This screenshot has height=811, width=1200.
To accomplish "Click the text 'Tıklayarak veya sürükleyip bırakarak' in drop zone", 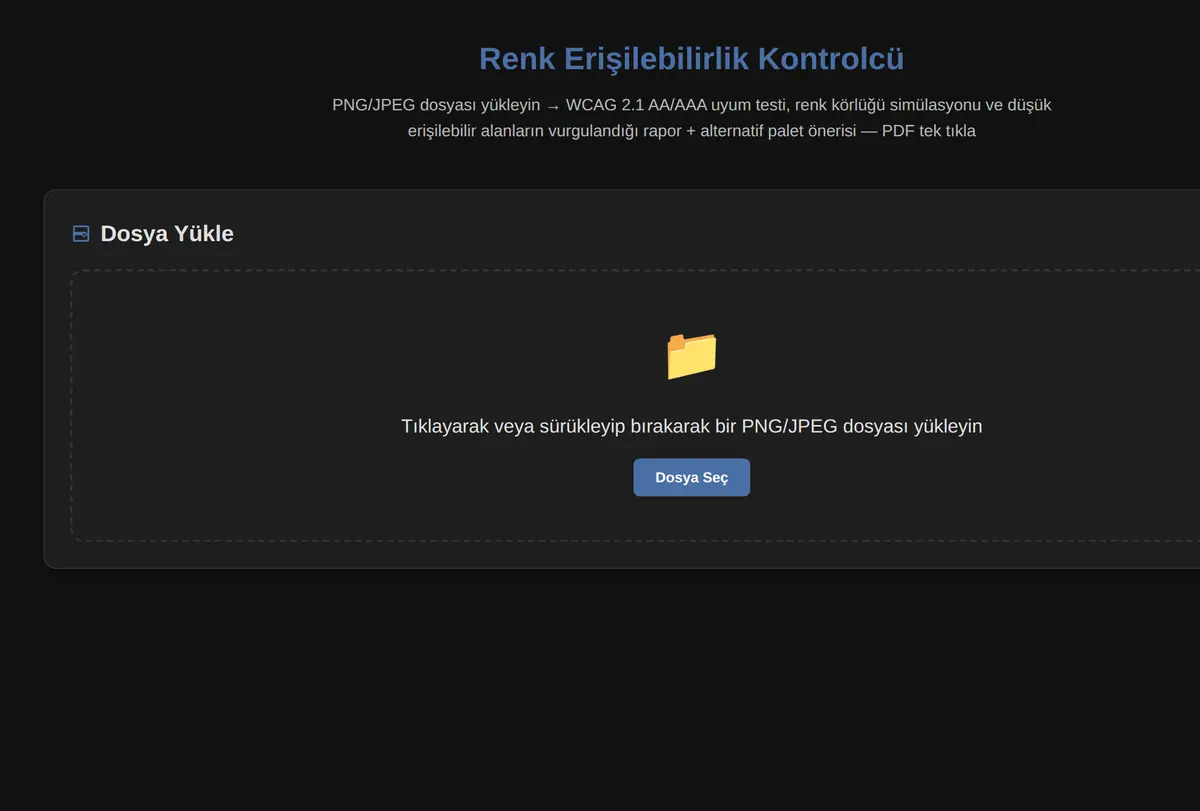I will [556, 426].
